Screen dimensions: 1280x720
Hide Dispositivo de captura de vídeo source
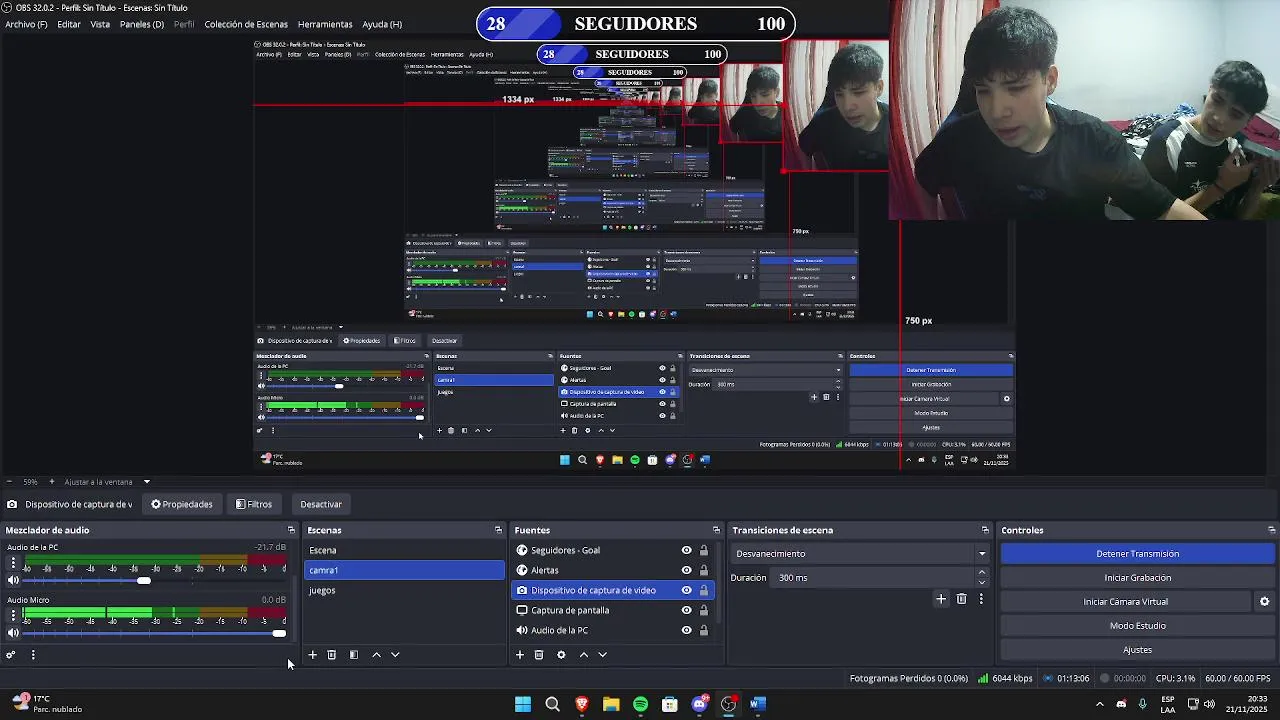pos(686,590)
